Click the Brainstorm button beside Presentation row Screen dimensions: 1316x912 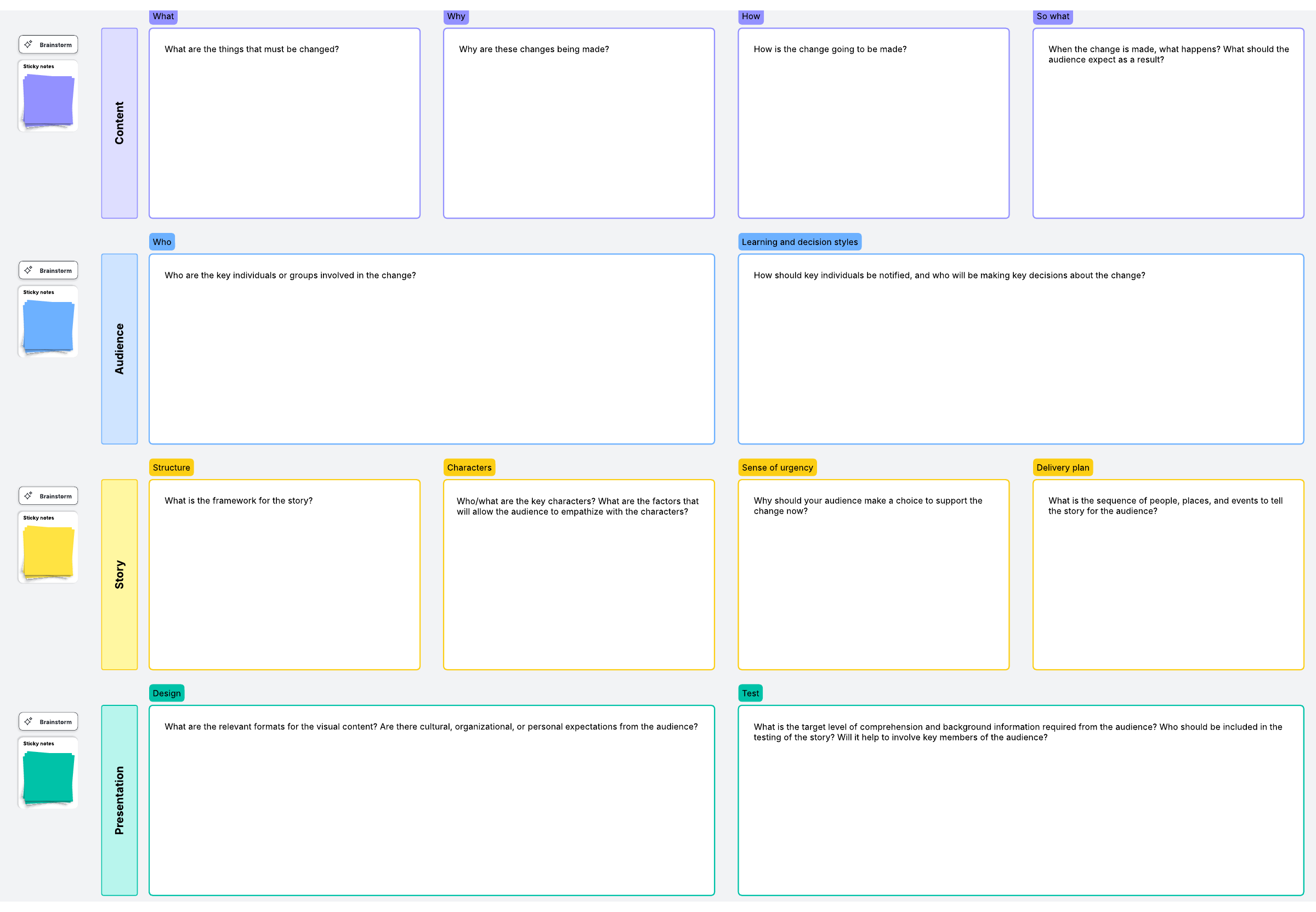[48, 722]
